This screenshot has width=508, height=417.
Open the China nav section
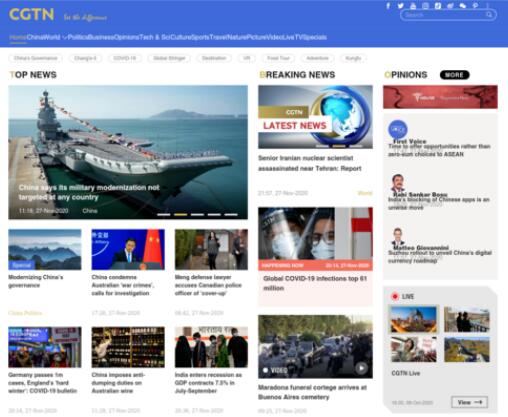click(x=35, y=37)
